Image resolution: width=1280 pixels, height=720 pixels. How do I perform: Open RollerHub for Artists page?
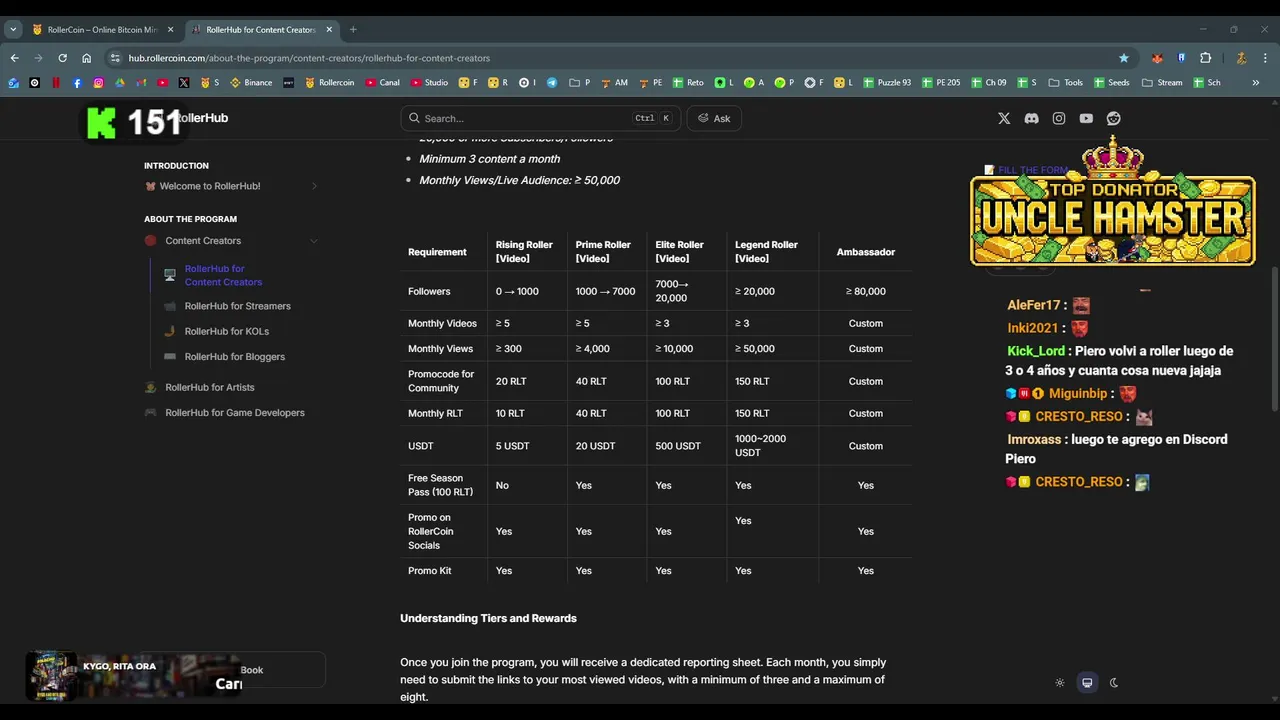click(x=209, y=387)
